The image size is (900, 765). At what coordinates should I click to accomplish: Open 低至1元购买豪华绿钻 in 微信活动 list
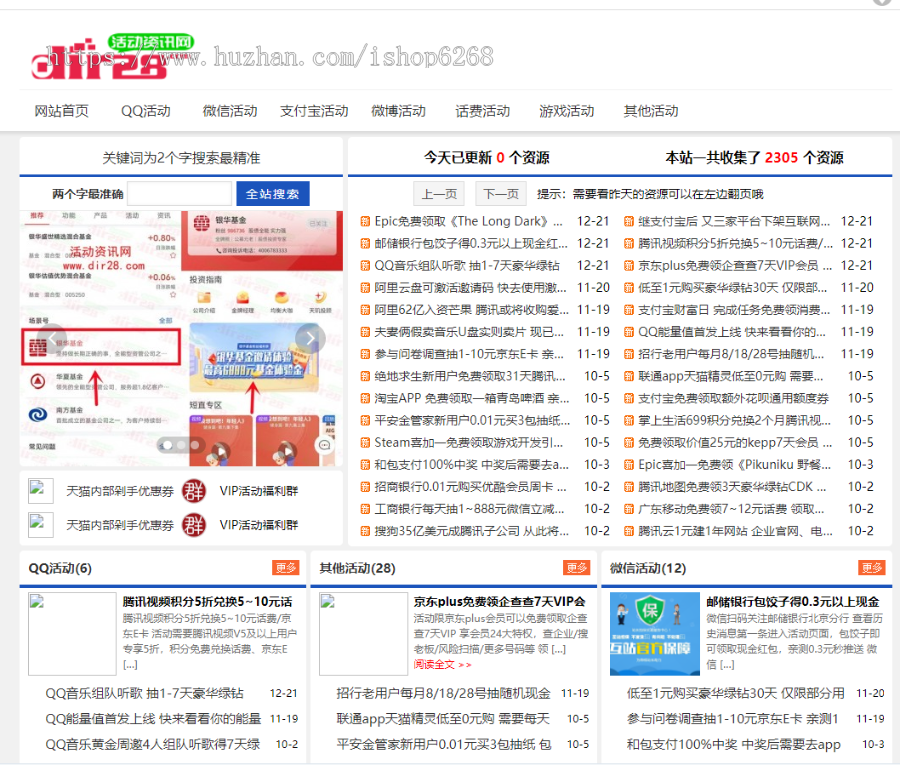[735, 694]
